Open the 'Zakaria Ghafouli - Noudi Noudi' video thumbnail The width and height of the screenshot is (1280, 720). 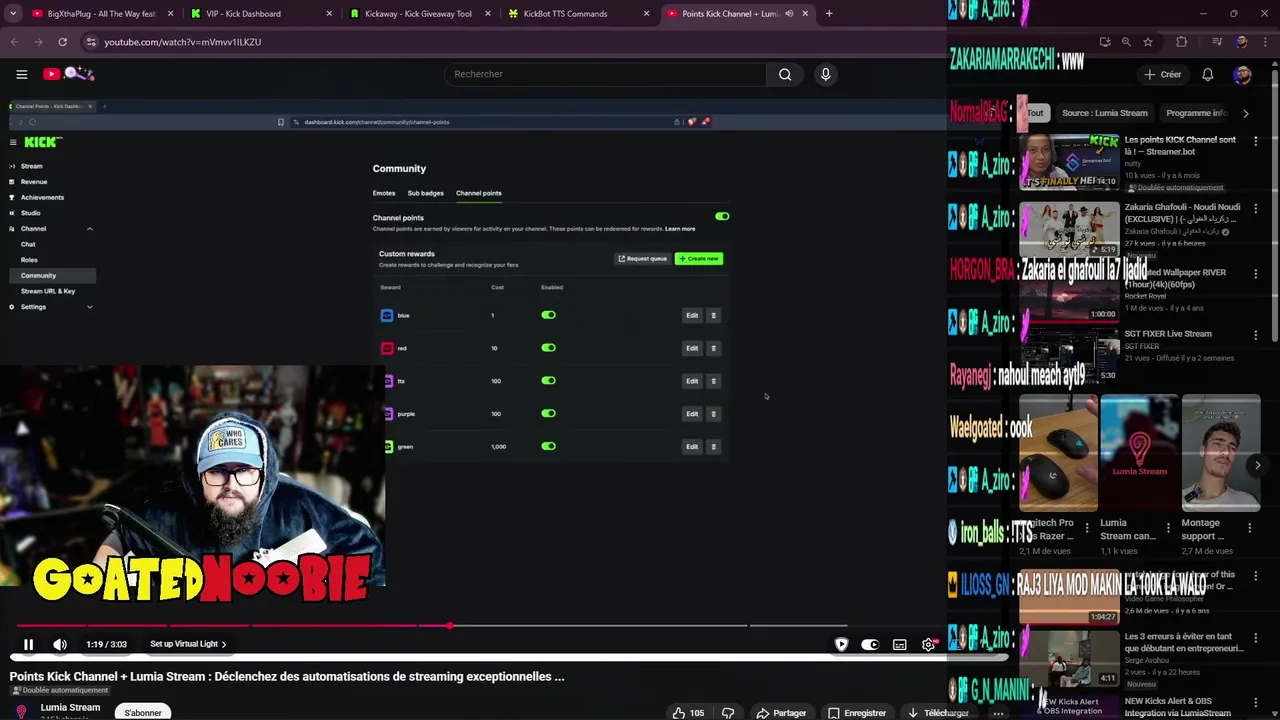pos(1069,230)
